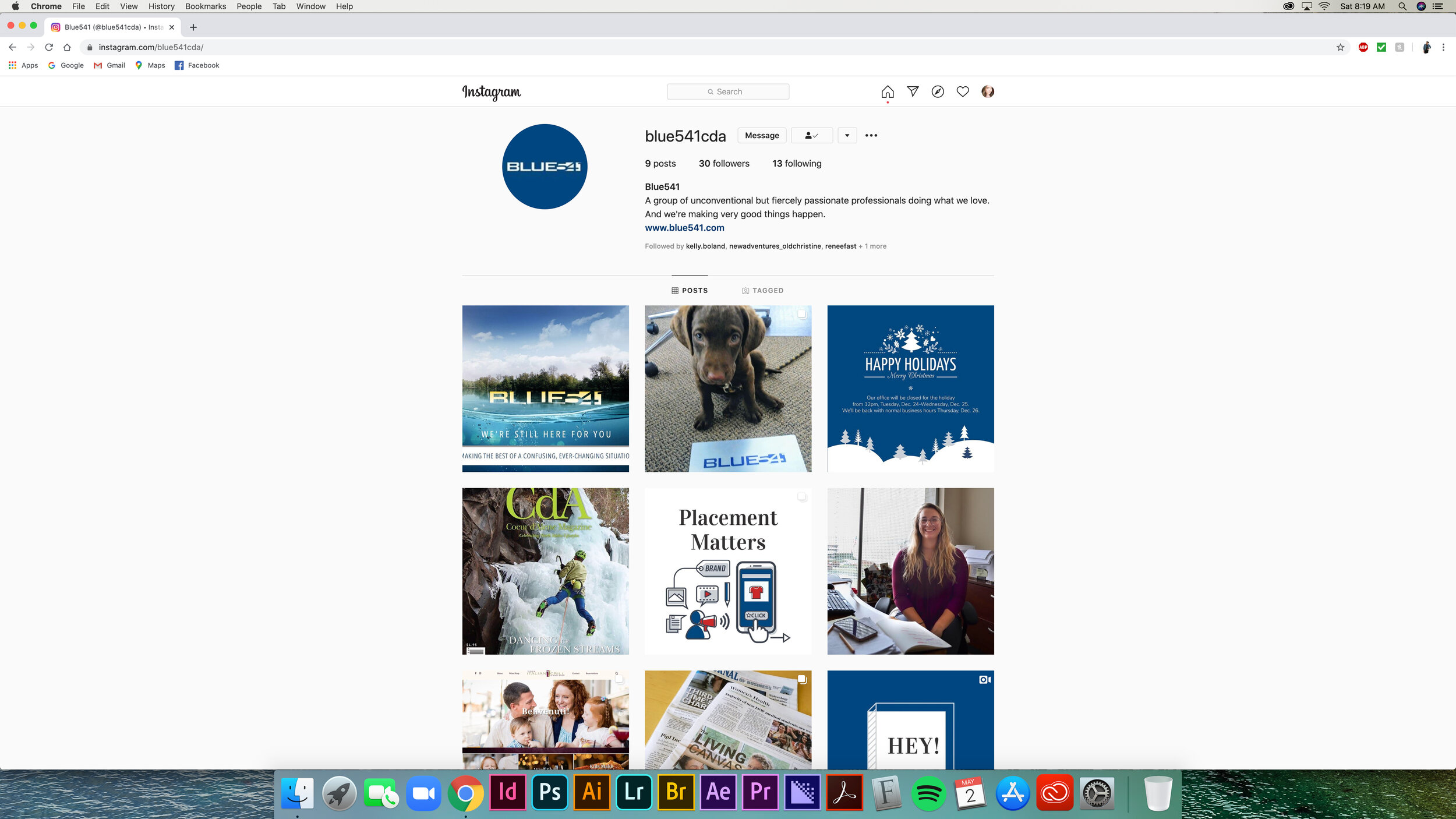Open the 'We're Still Here For You' post
The height and width of the screenshot is (819, 1456).
point(546,389)
